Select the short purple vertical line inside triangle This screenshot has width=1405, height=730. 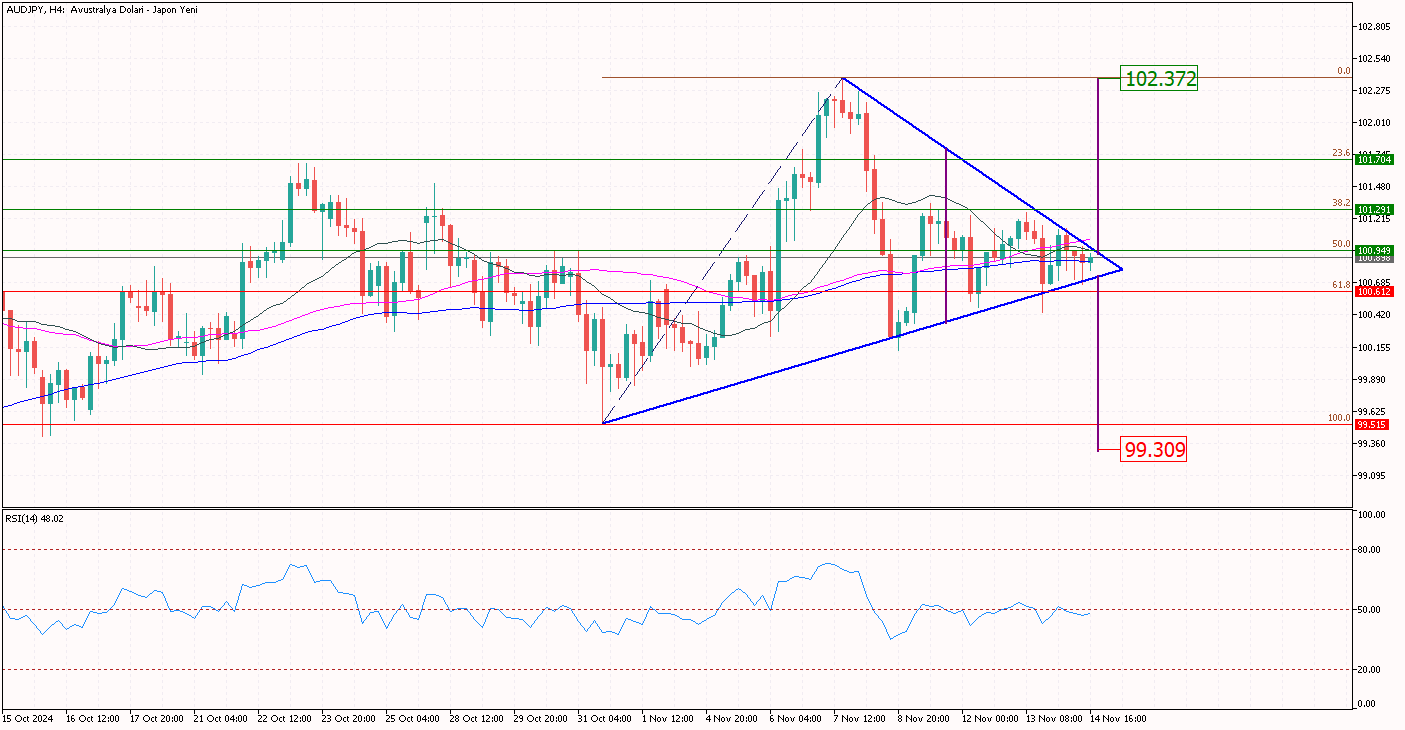point(946,234)
